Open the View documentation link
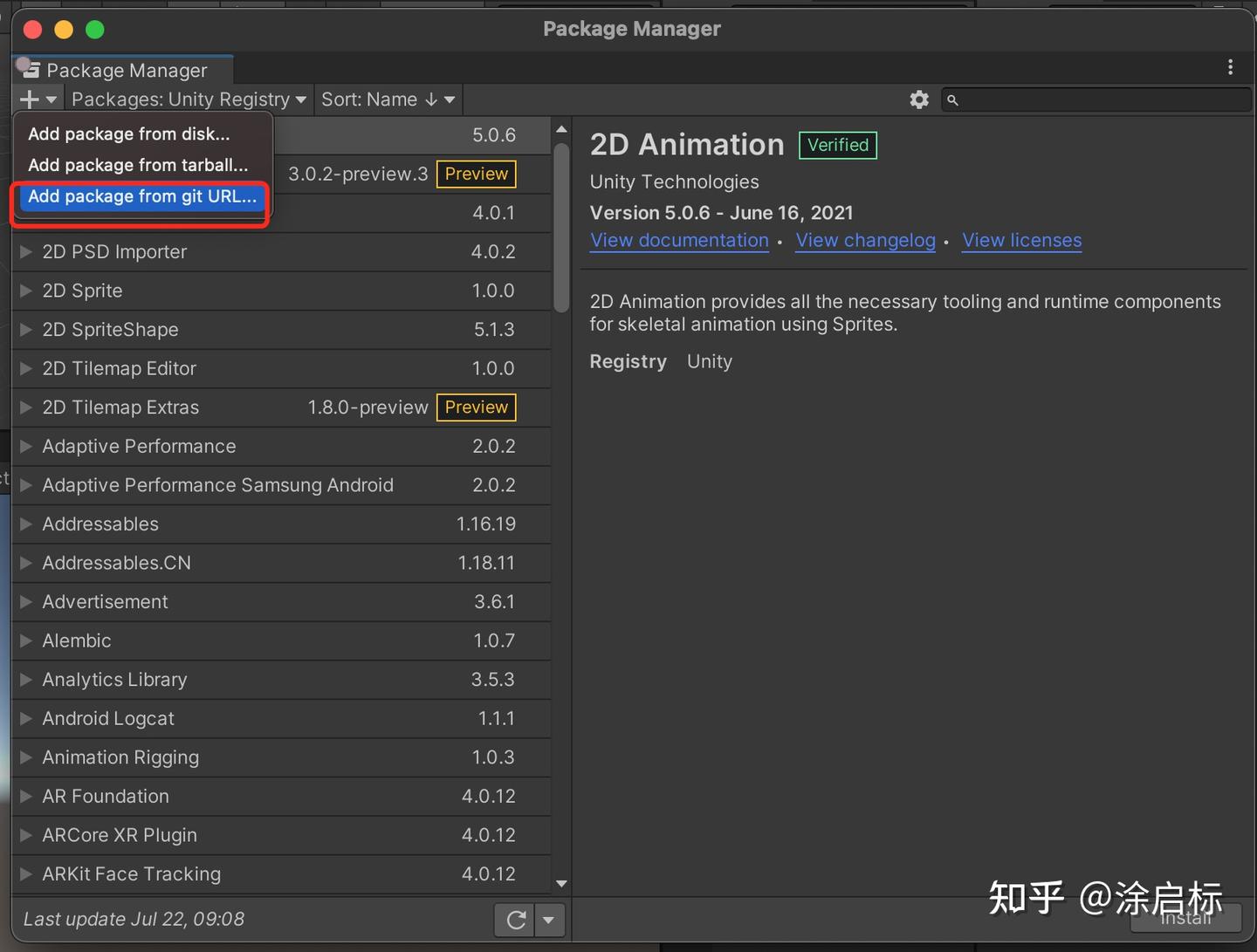 (679, 240)
